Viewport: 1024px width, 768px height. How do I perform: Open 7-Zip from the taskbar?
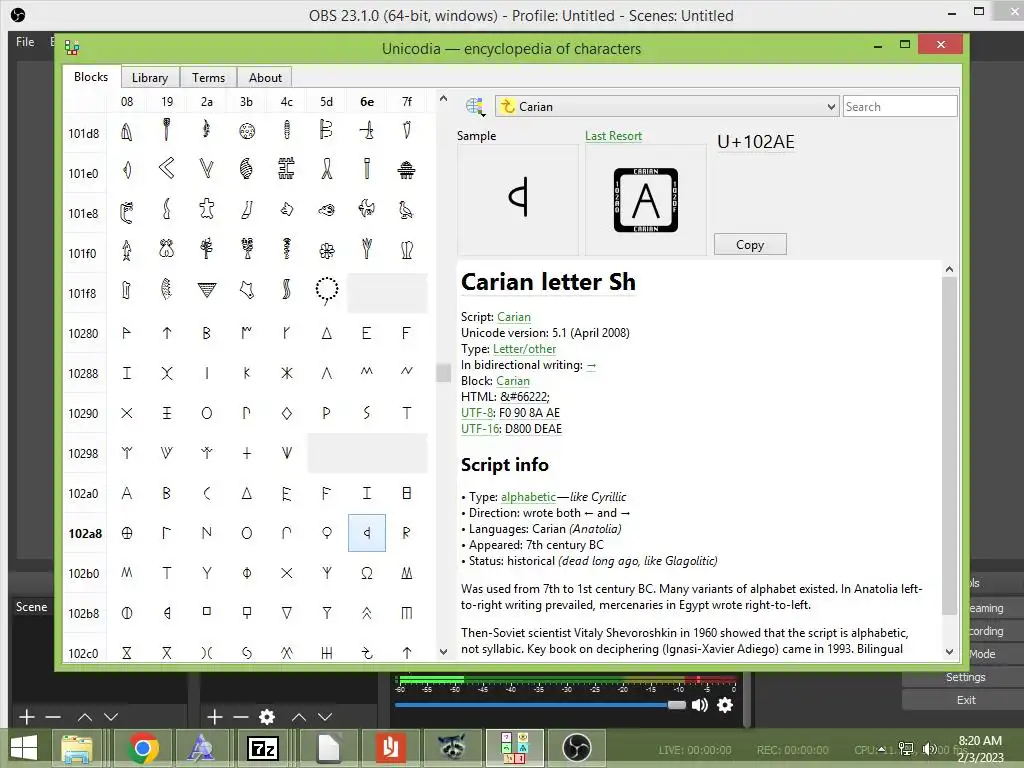(263, 748)
